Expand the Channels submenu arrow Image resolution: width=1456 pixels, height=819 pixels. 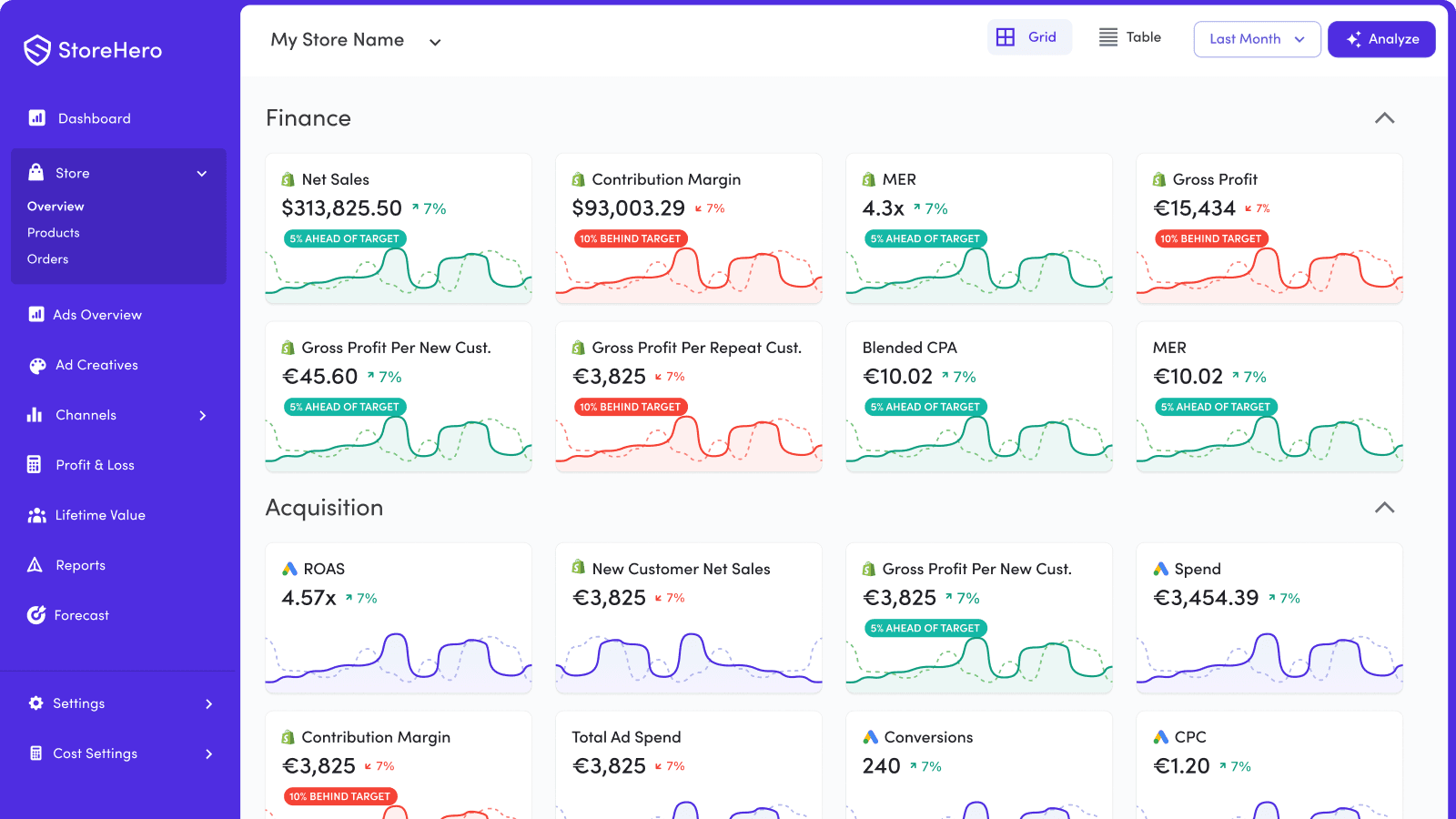pyautogui.click(x=203, y=415)
